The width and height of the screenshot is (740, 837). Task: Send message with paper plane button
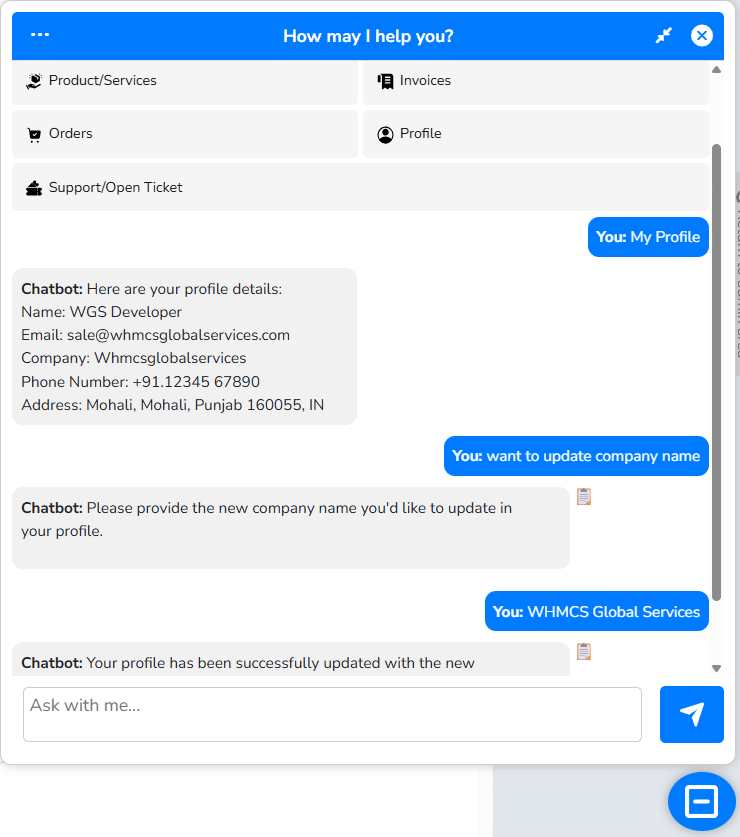click(x=691, y=714)
